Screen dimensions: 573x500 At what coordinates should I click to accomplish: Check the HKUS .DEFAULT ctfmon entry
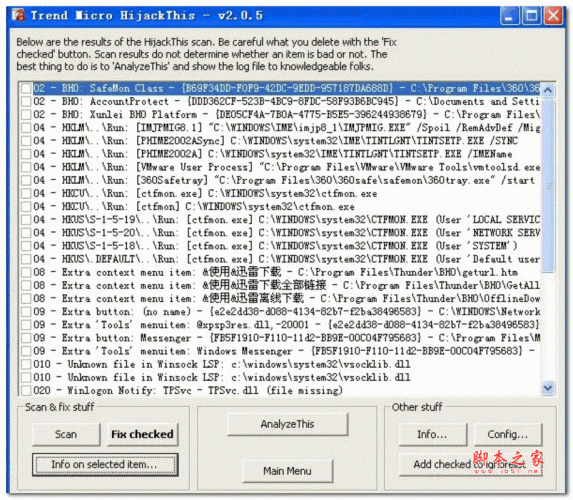[26, 259]
